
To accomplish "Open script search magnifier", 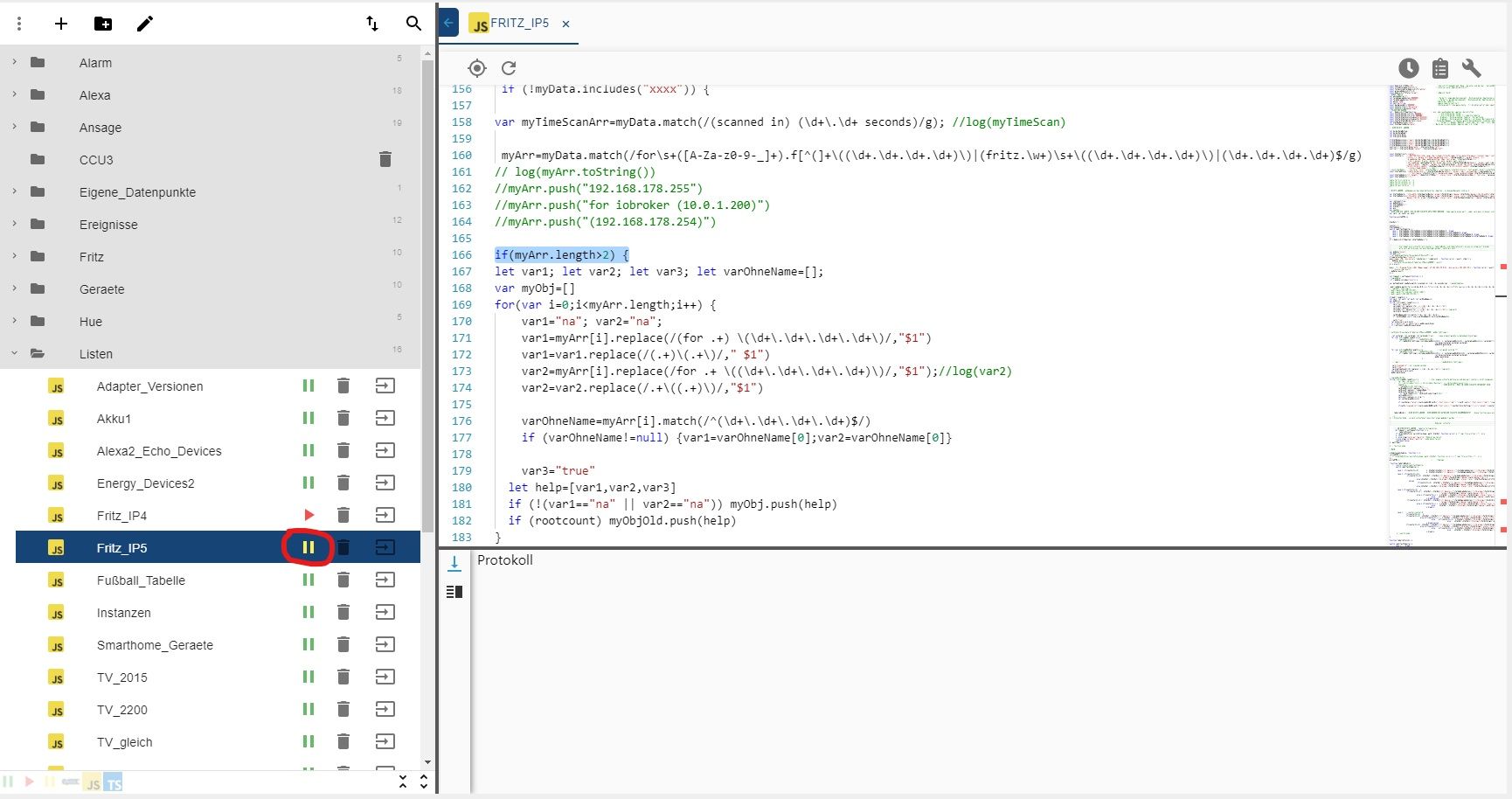I will pyautogui.click(x=413, y=24).
